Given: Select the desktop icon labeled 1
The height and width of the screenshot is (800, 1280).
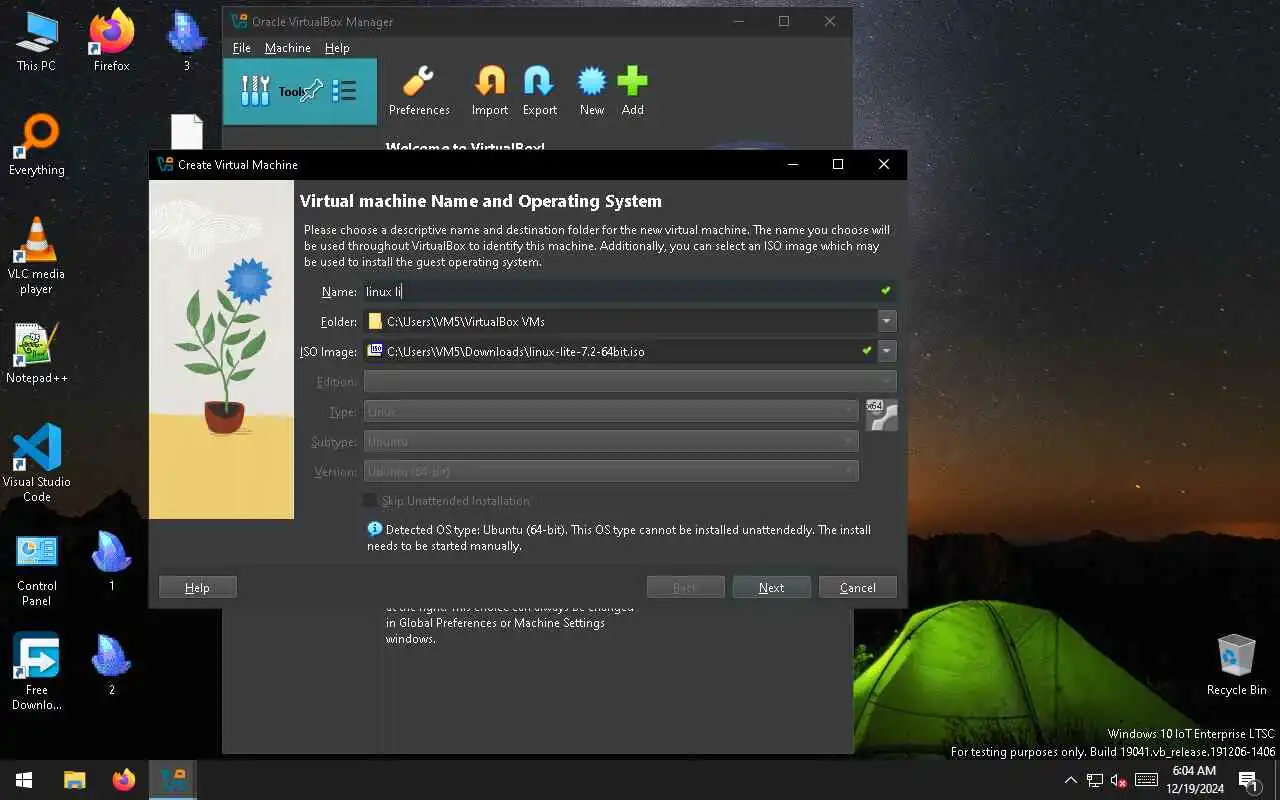Looking at the screenshot, I should tap(111, 560).
